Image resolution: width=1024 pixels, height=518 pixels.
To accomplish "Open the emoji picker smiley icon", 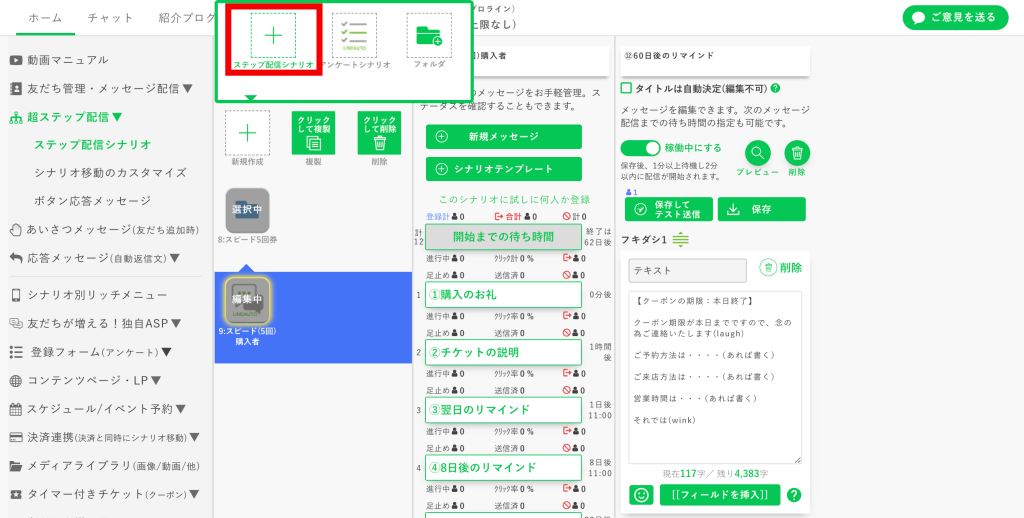I will pyautogui.click(x=641, y=494).
